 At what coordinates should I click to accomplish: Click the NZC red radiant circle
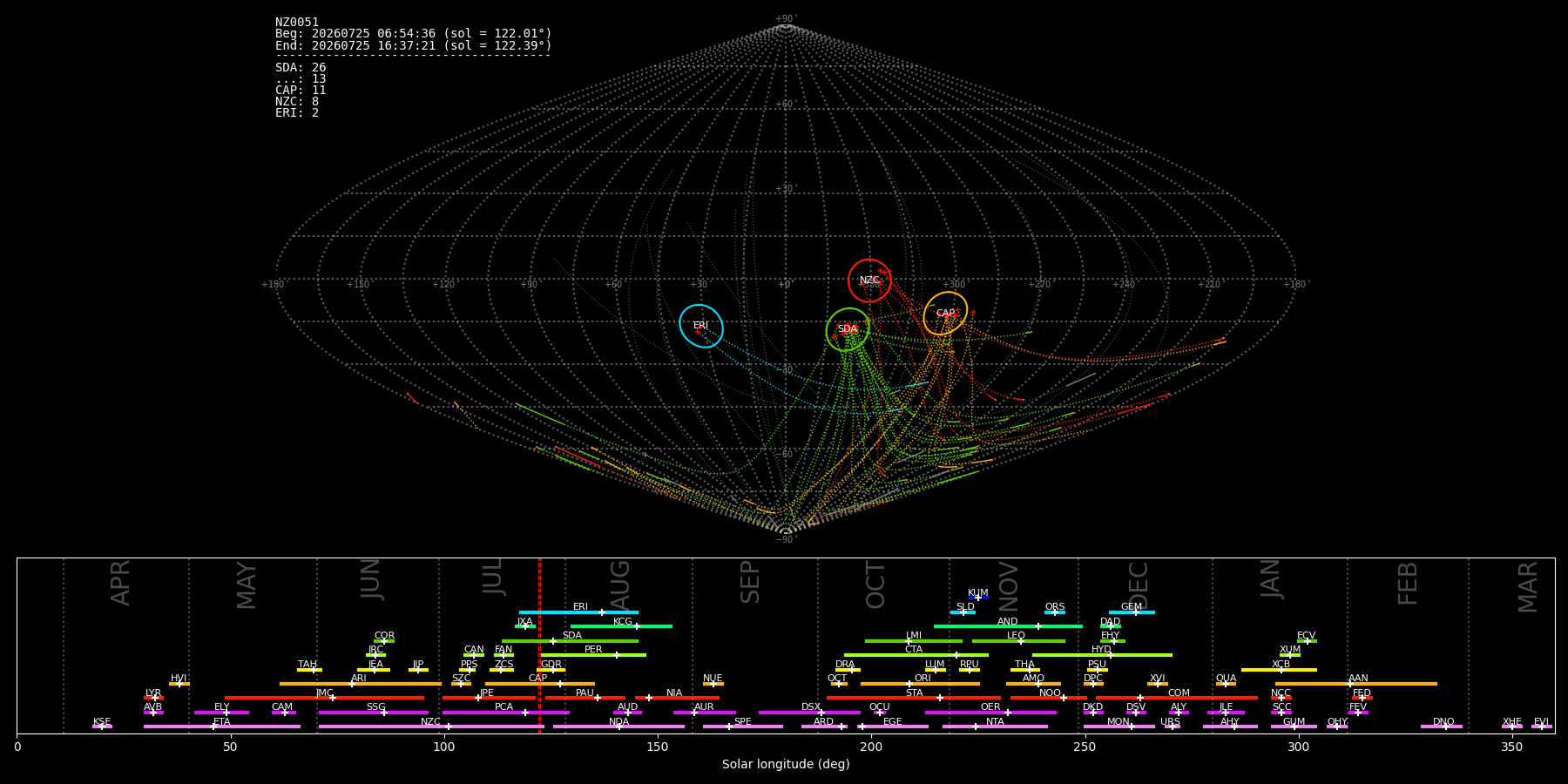869,280
